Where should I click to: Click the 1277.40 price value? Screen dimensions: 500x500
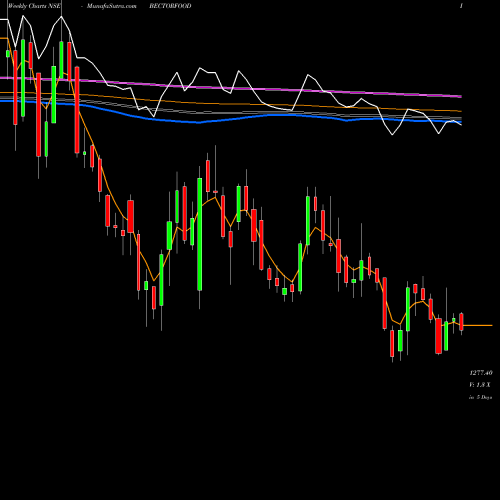481,373
